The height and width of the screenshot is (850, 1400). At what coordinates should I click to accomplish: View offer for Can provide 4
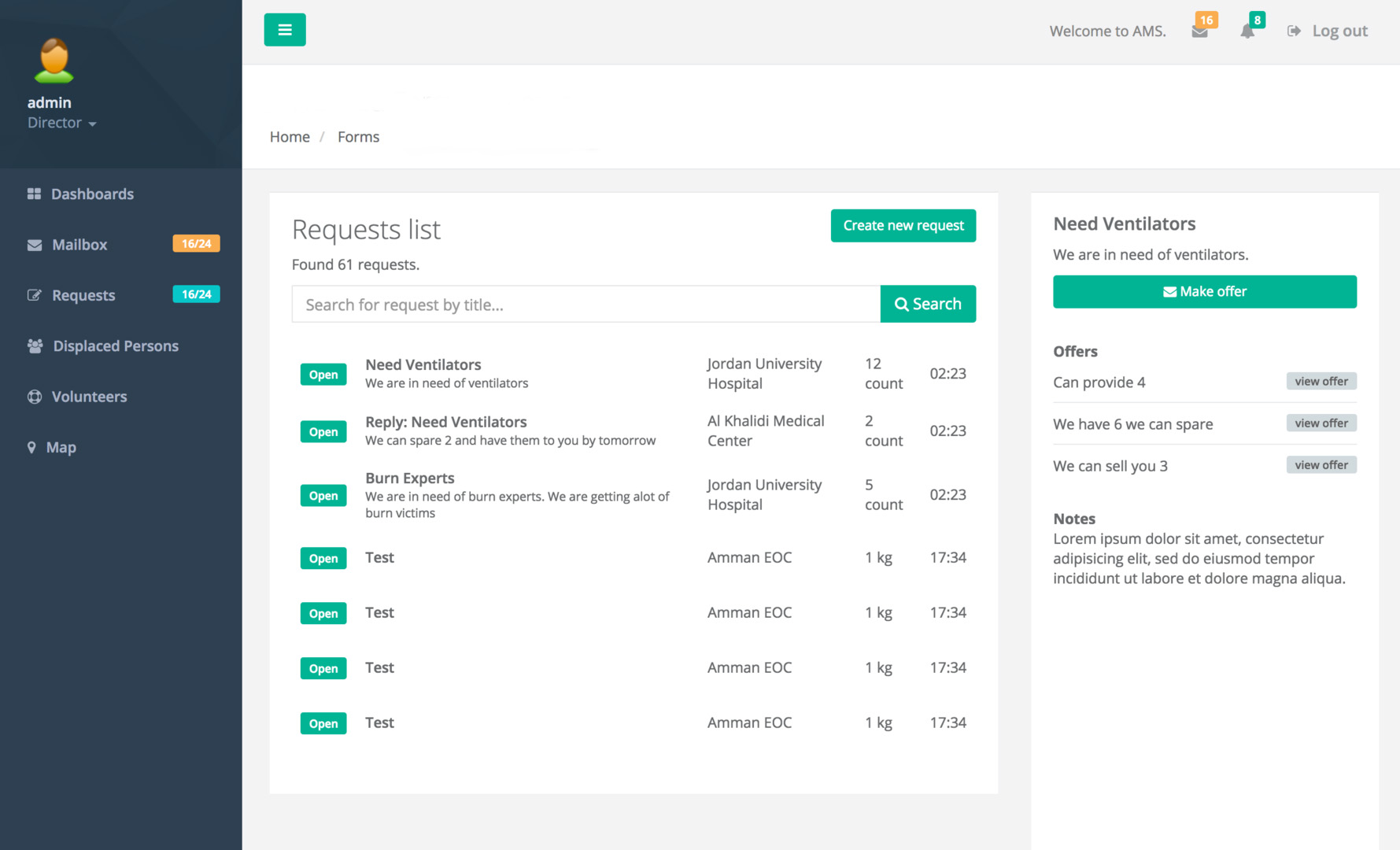pyautogui.click(x=1321, y=382)
